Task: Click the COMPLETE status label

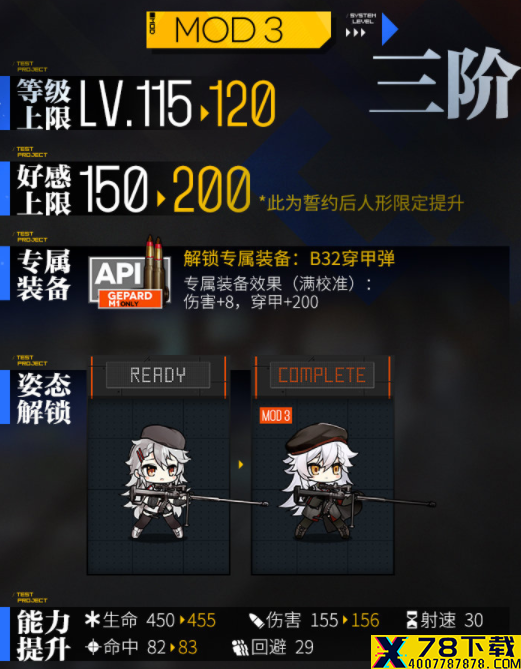Action: 322,375
